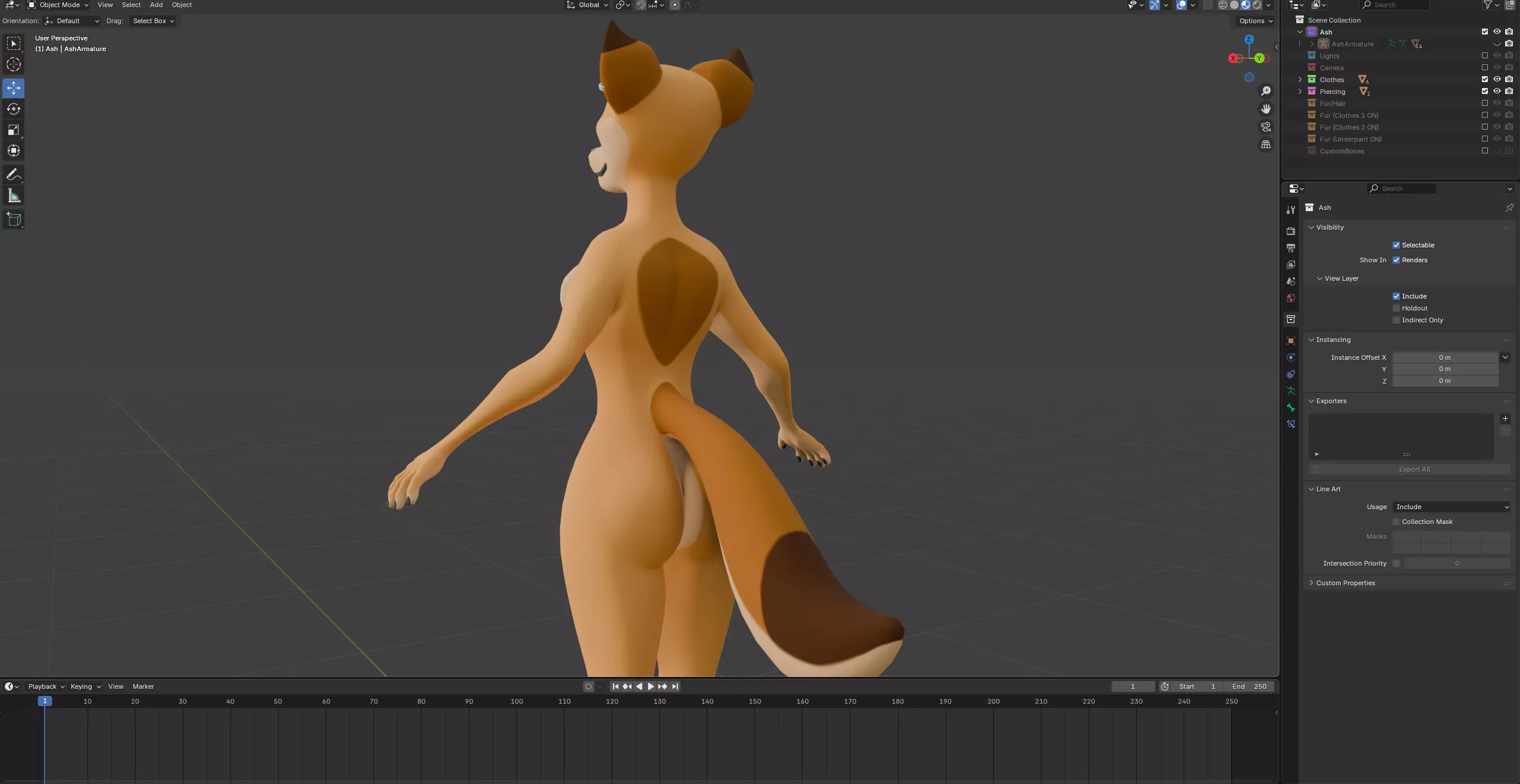Play the animation forward
The height and width of the screenshot is (784, 1520).
click(651, 686)
